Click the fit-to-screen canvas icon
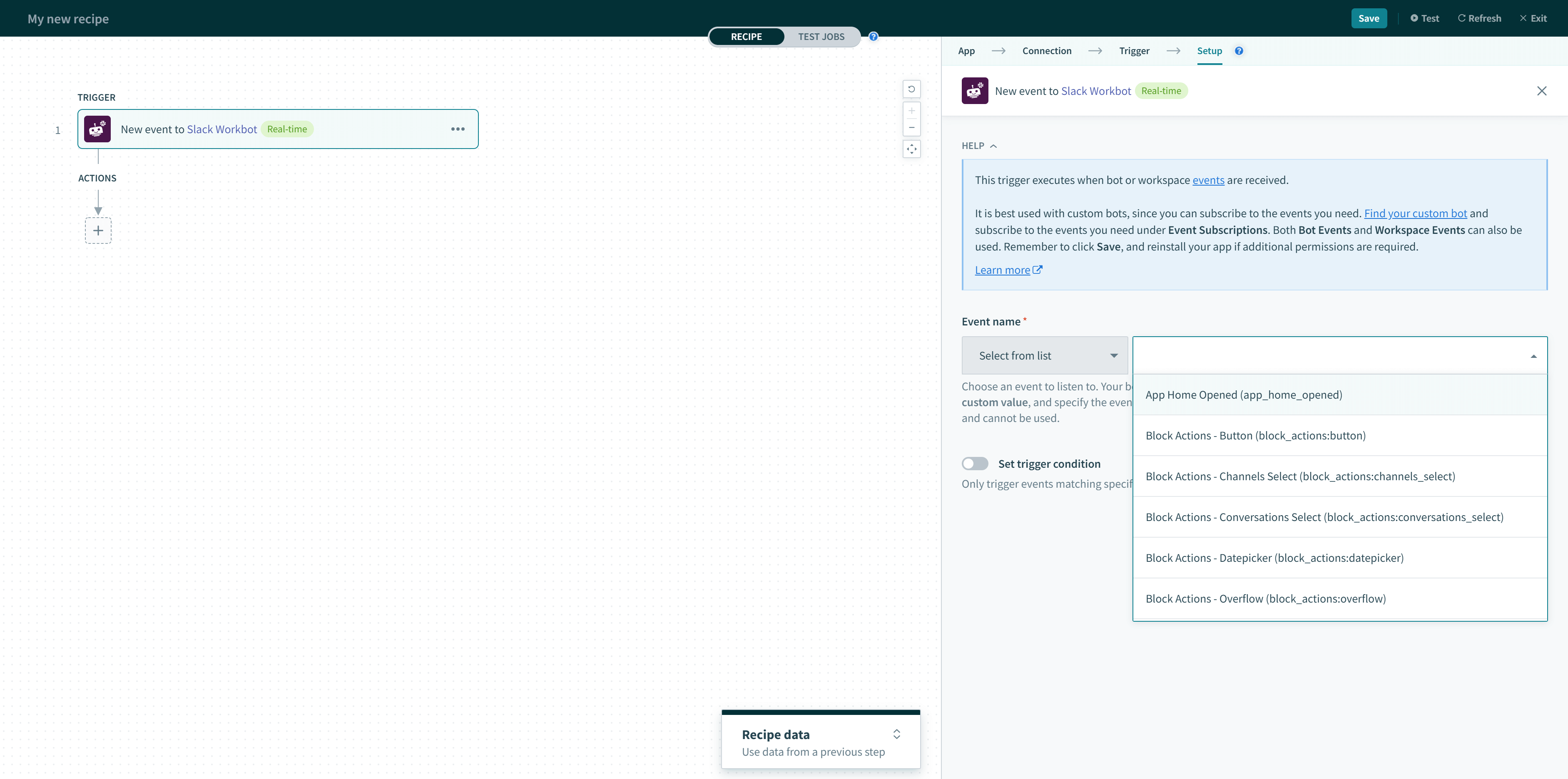 [911, 149]
